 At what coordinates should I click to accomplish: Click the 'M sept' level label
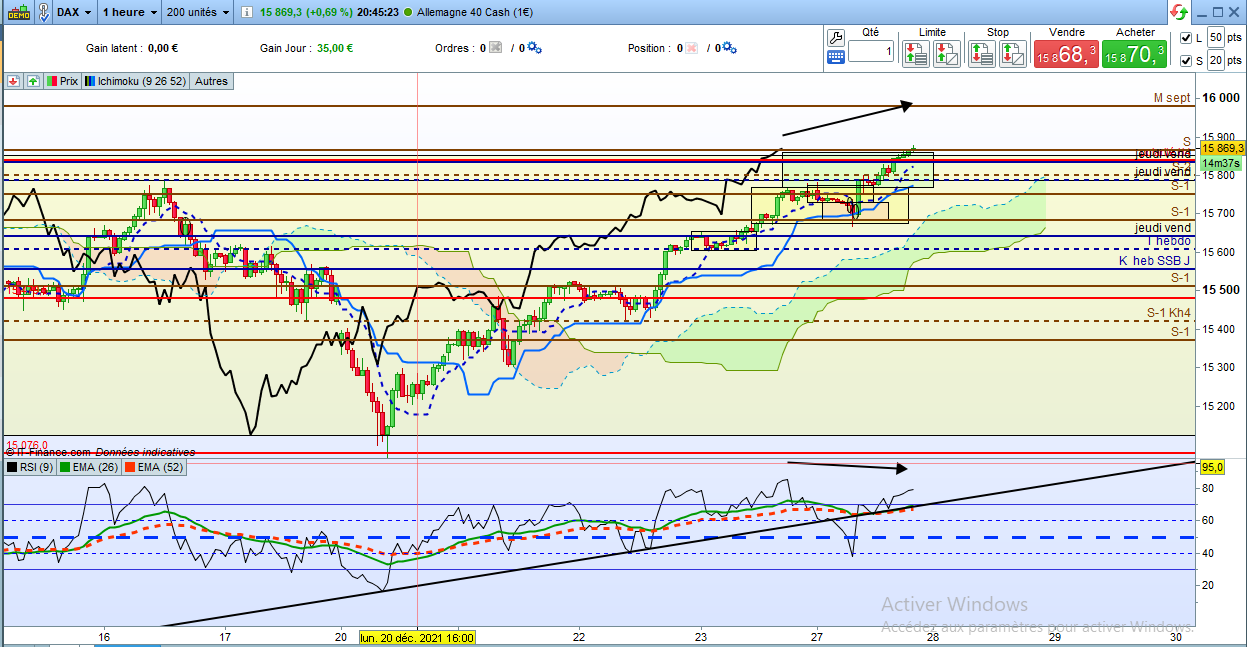click(x=1172, y=98)
